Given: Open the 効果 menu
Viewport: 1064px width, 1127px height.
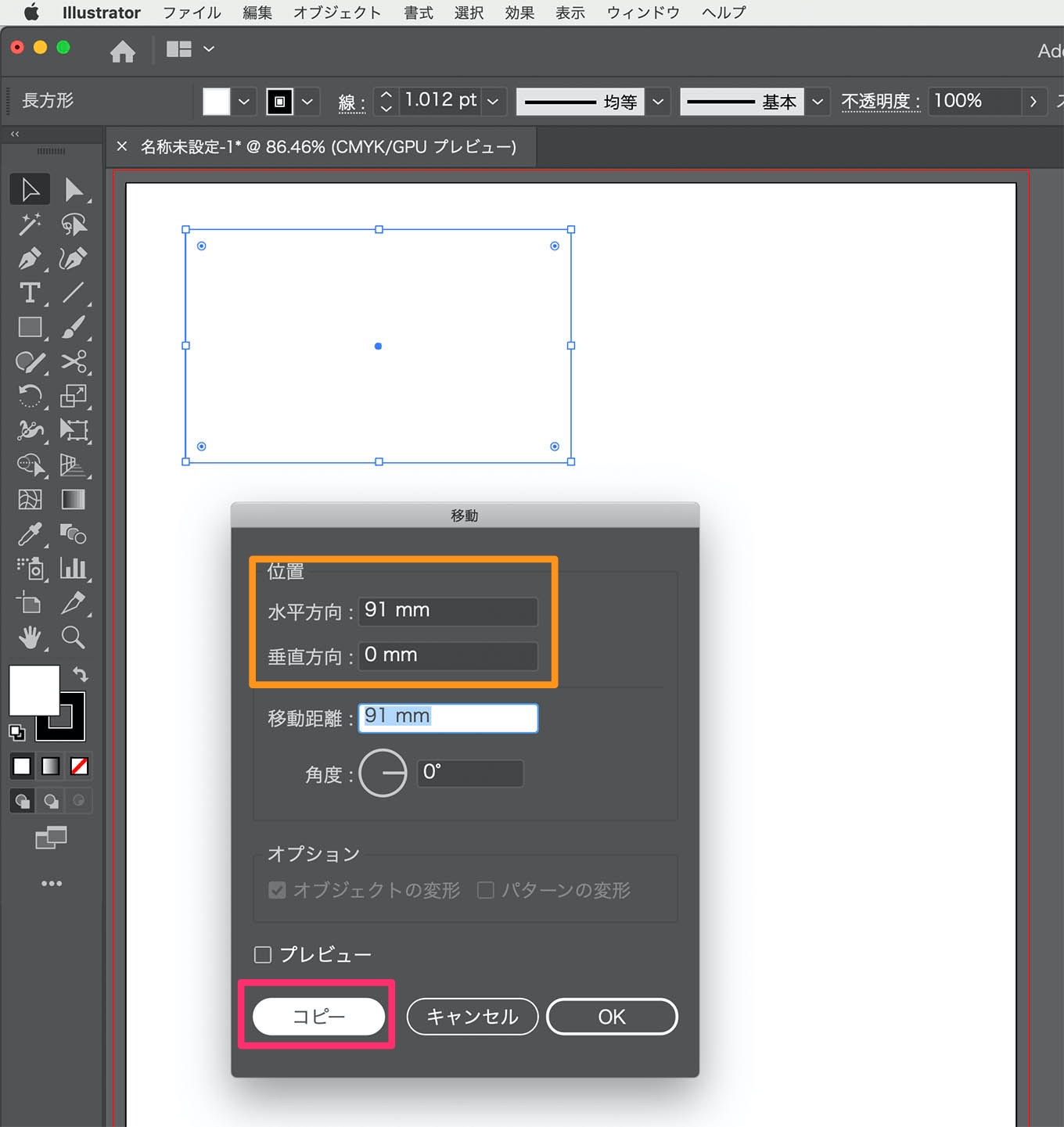Looking at the screenshot, I should tap(519, 13).
